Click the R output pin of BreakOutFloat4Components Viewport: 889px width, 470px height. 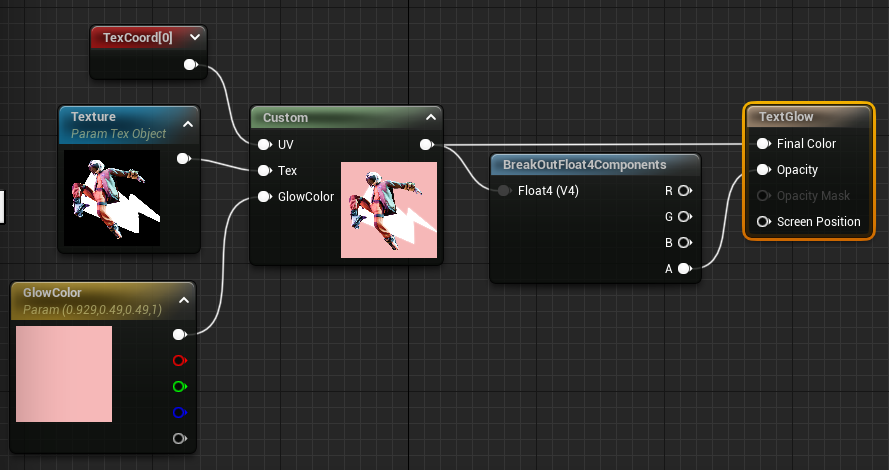tap(684, 190)
